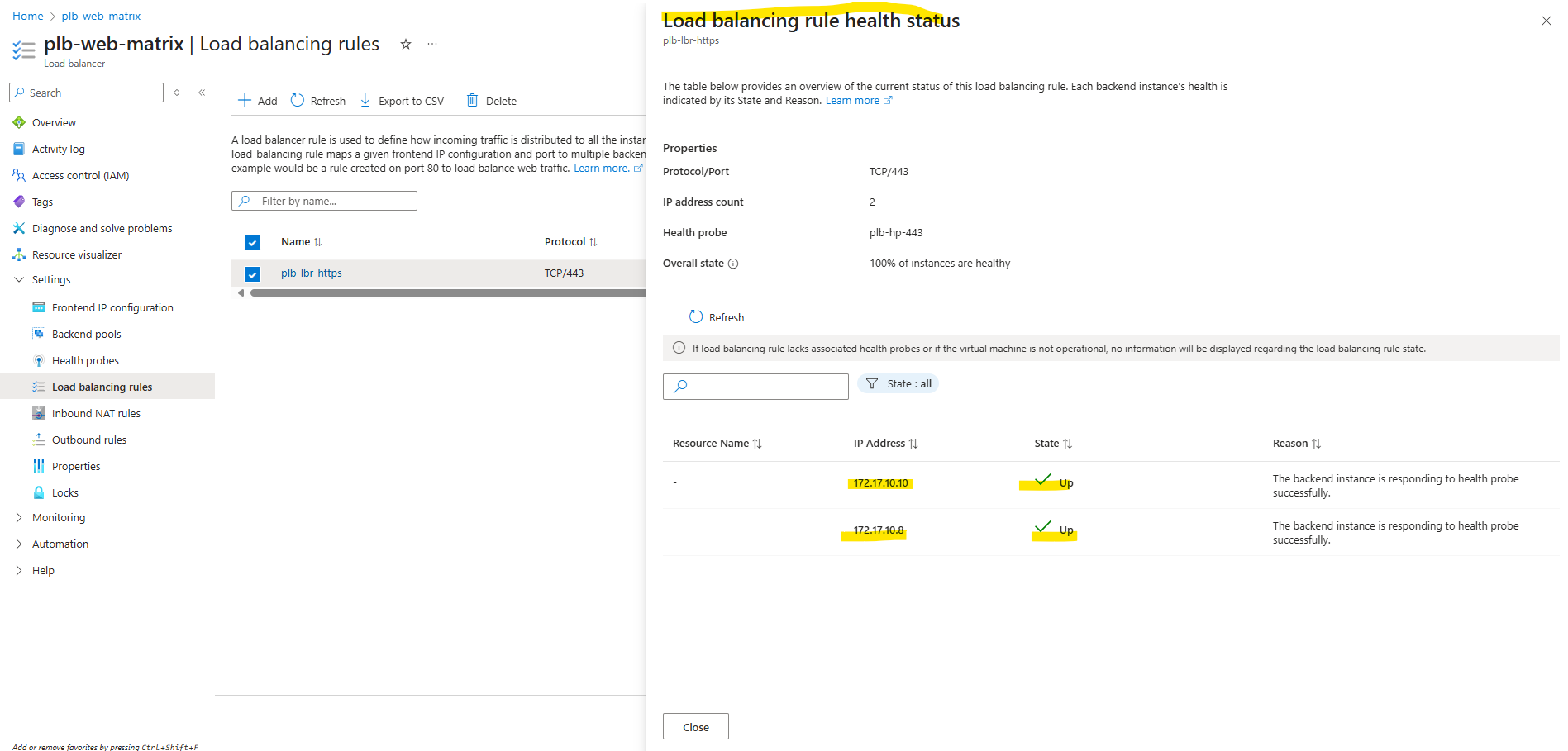Select IP address 172.17.10.10 cell
Image resolution: width=1568 pixels, height=751 pixels.
click(x=881, y=483)
